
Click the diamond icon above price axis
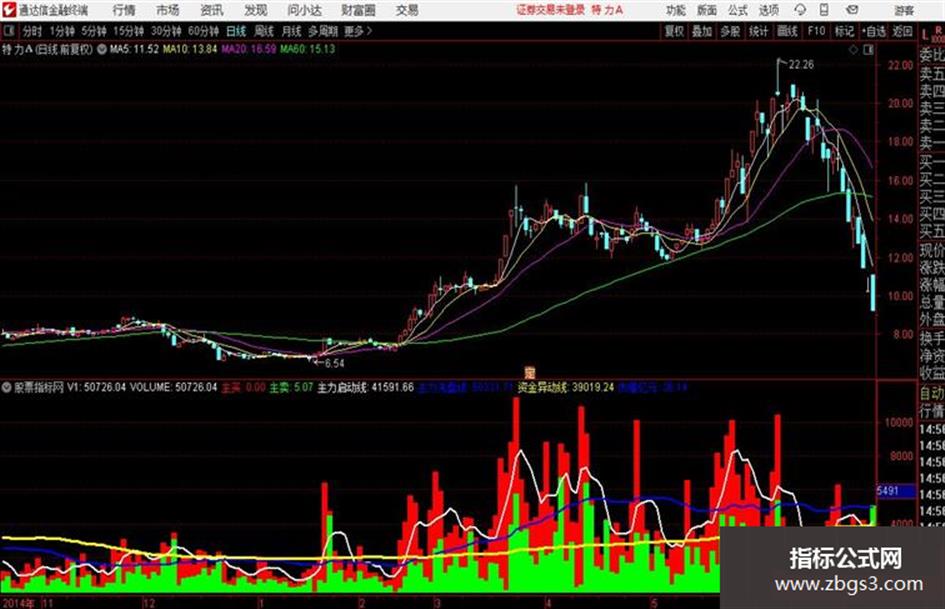[x=853, y=50]
